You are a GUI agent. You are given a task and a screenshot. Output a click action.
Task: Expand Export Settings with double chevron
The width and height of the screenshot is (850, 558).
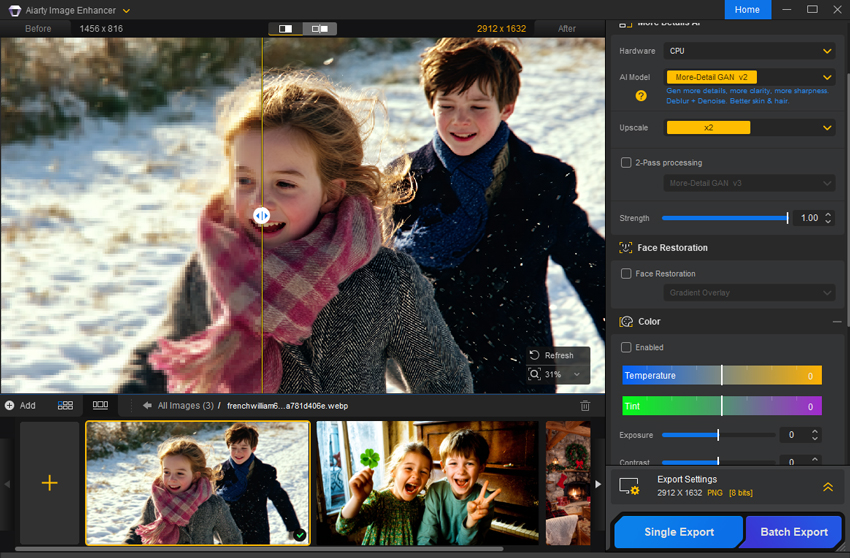click(x=828, y=486)
